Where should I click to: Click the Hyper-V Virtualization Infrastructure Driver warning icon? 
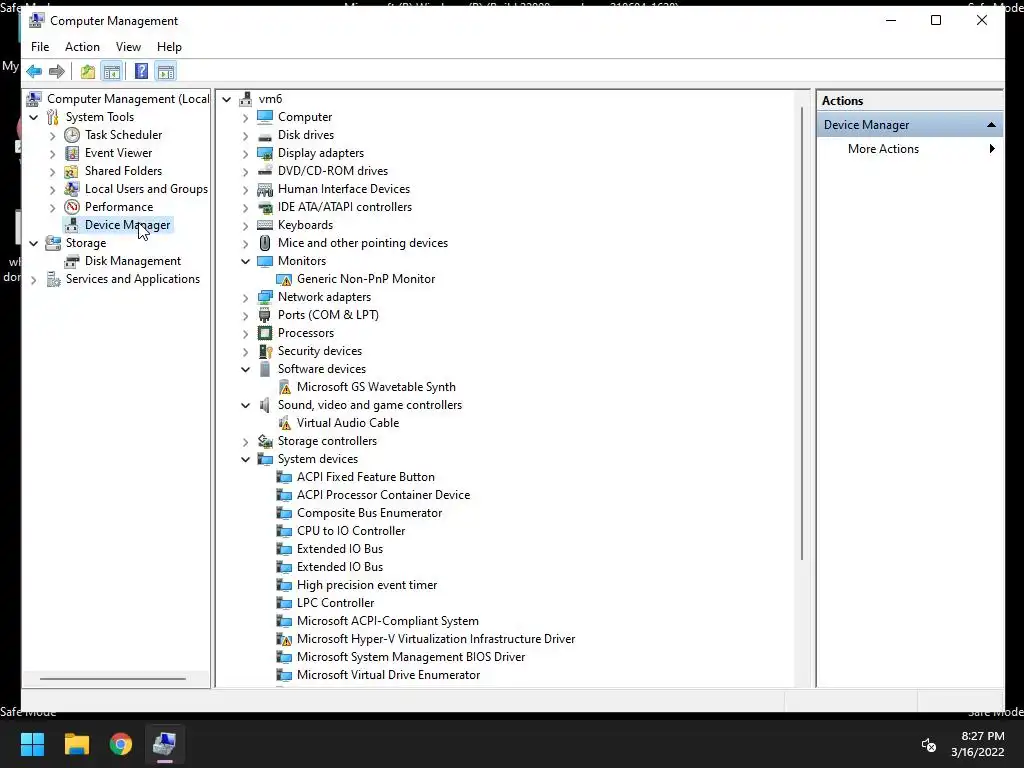(284, 639)
